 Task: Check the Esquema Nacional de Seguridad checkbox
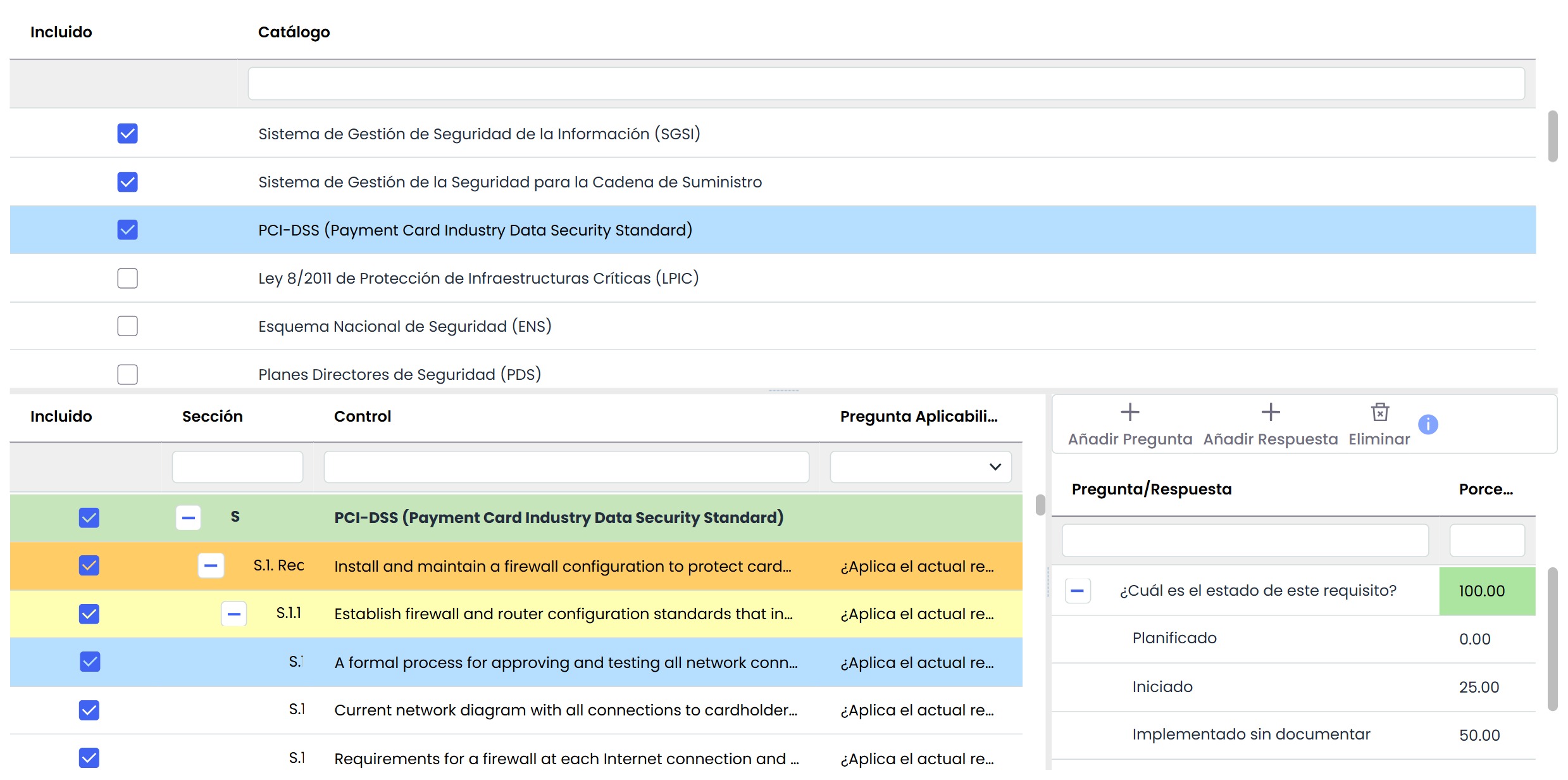tap(127, 326)
